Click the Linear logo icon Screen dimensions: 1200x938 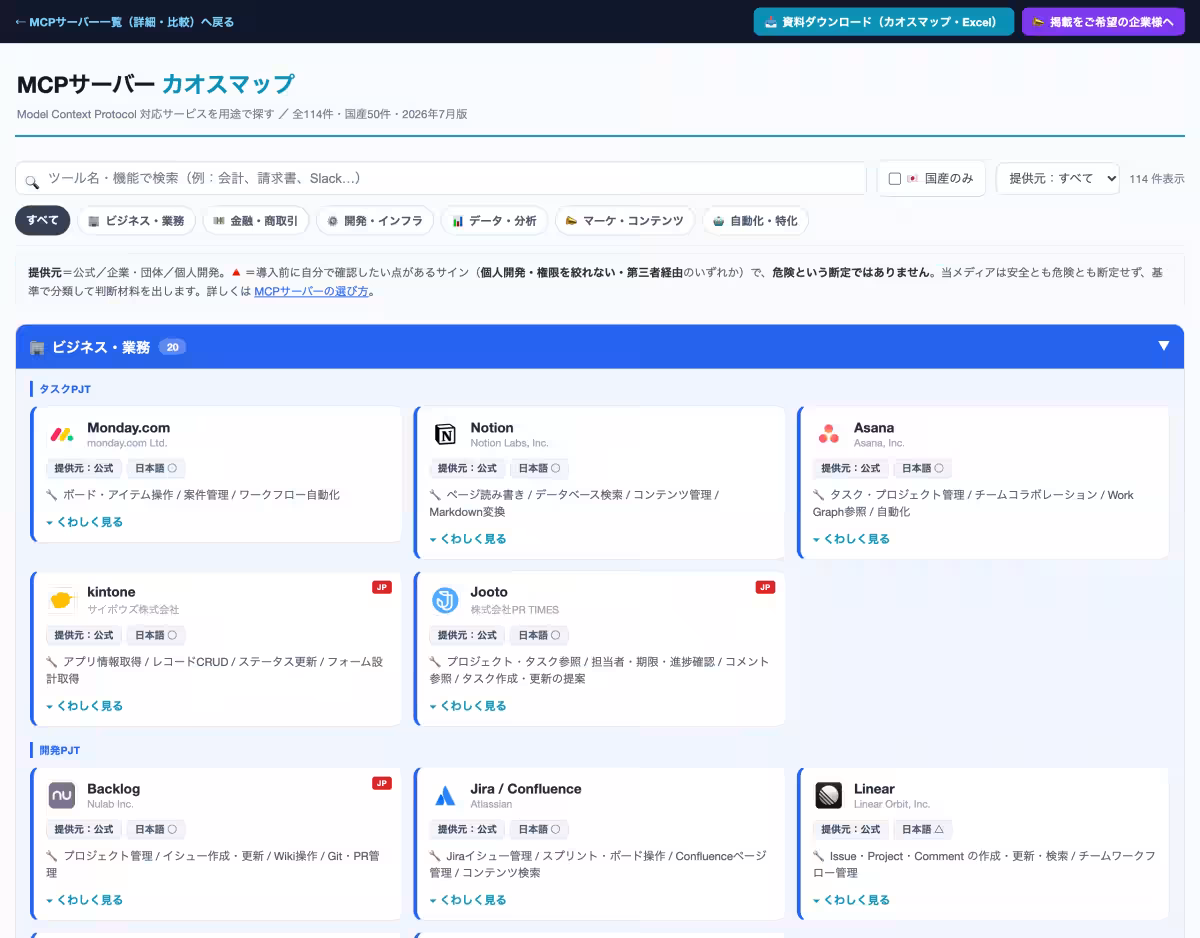(x=828, y=795)
